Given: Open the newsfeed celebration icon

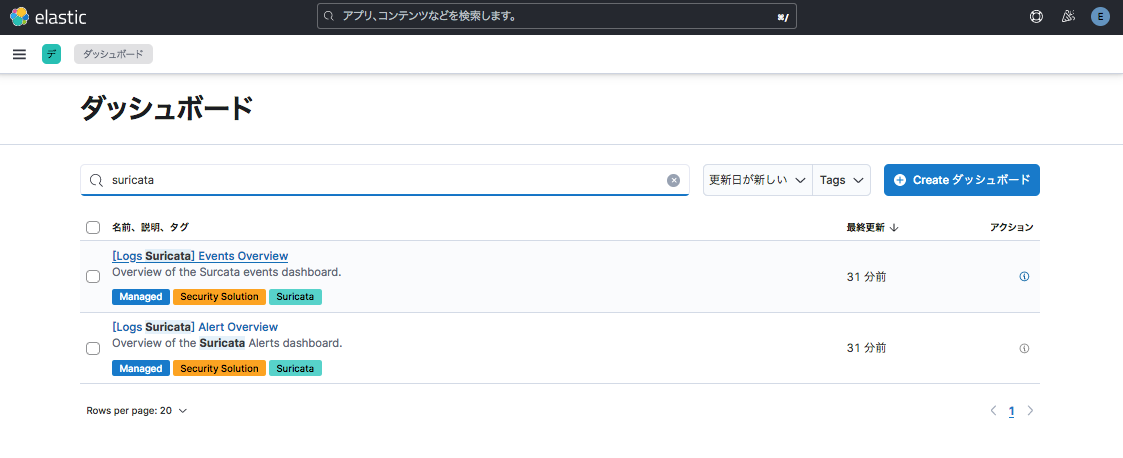Looking at the screenshot, I should point(1068,17).
